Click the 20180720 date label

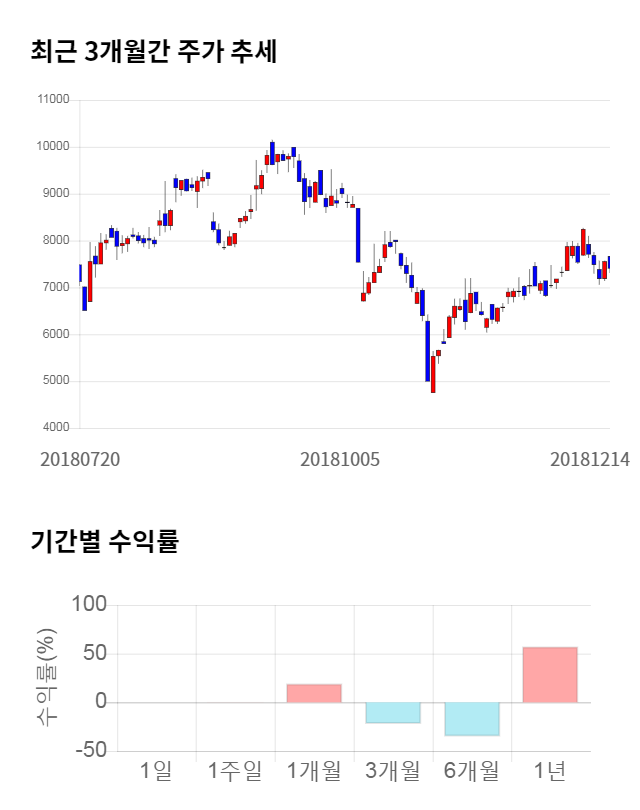[x=80, y=459]
